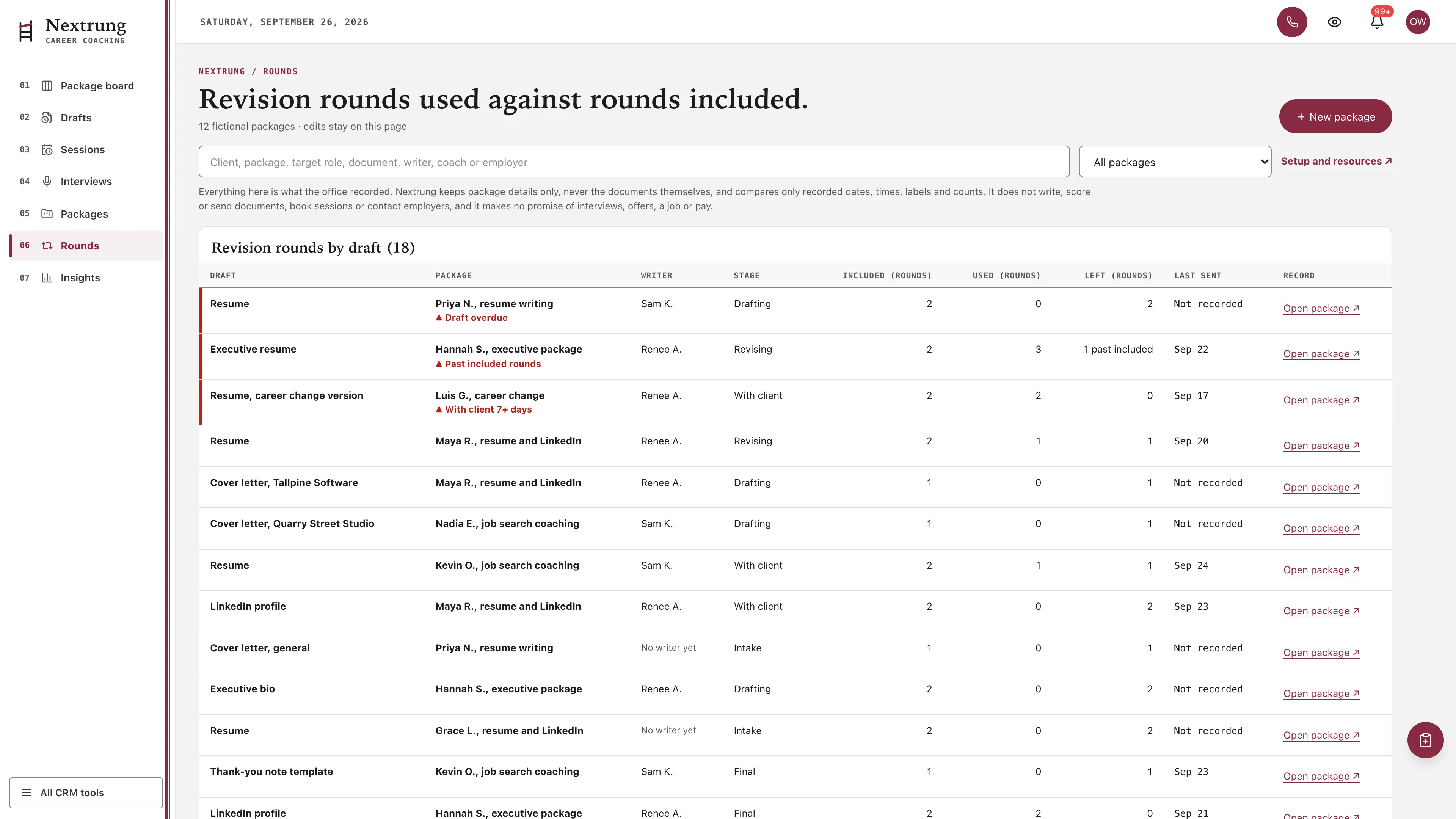1456x819 pixels.
Task: Open Setup and resources link
Action: coord(1335,161)
